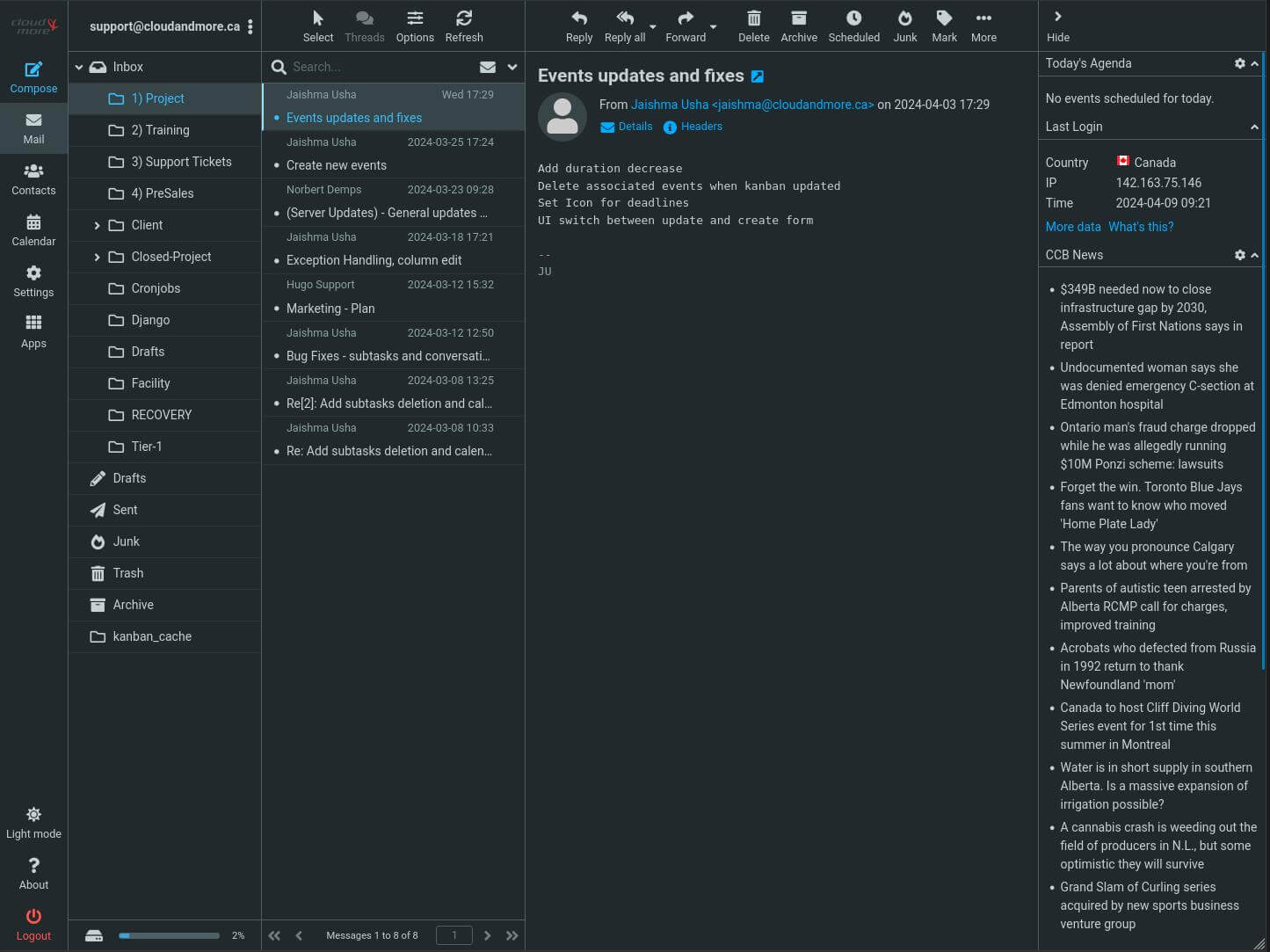Expand the Client folder
This screenshot has height=952, width=1270.
coord(97,226)
